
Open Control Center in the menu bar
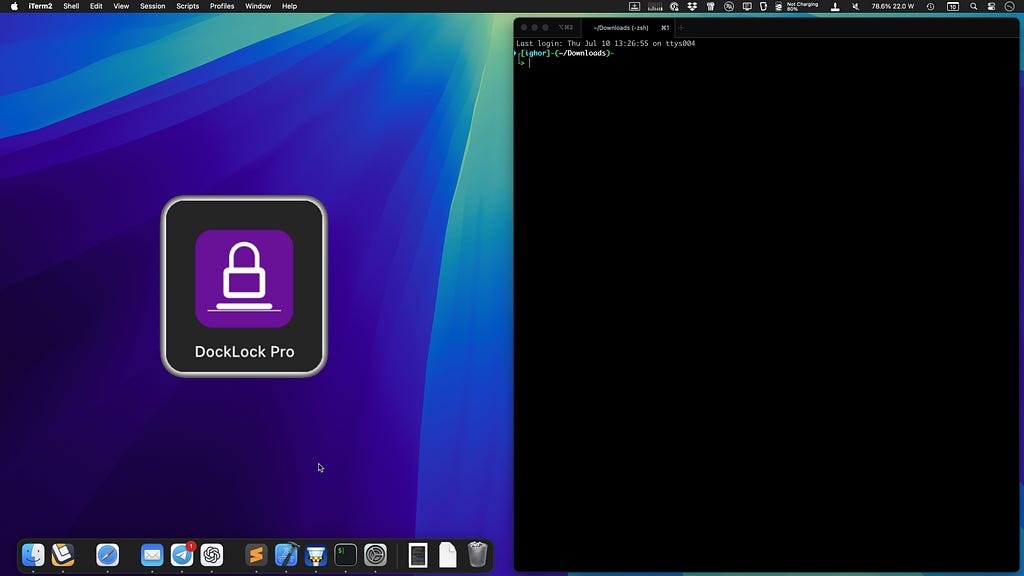click(991, 7)
